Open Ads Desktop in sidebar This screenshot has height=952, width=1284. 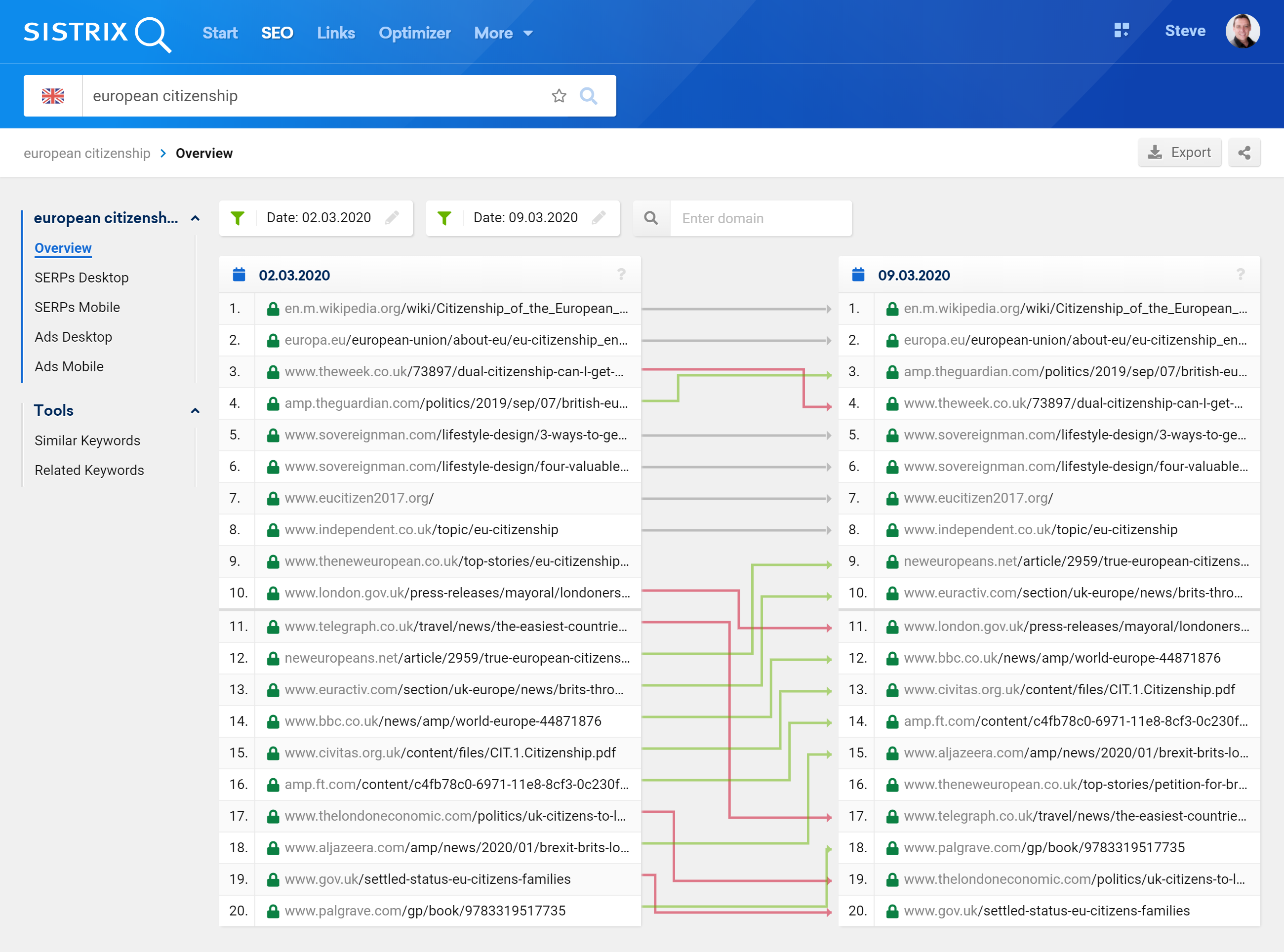pos(73,337)
